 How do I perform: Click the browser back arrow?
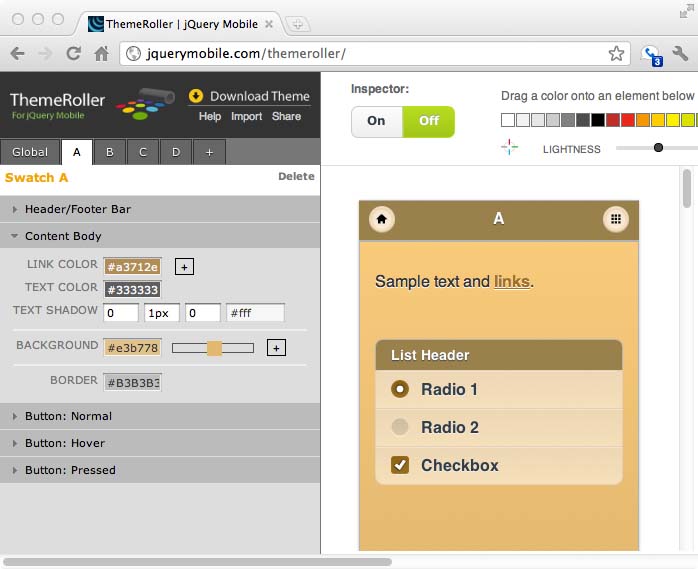[x=17, y=54]
